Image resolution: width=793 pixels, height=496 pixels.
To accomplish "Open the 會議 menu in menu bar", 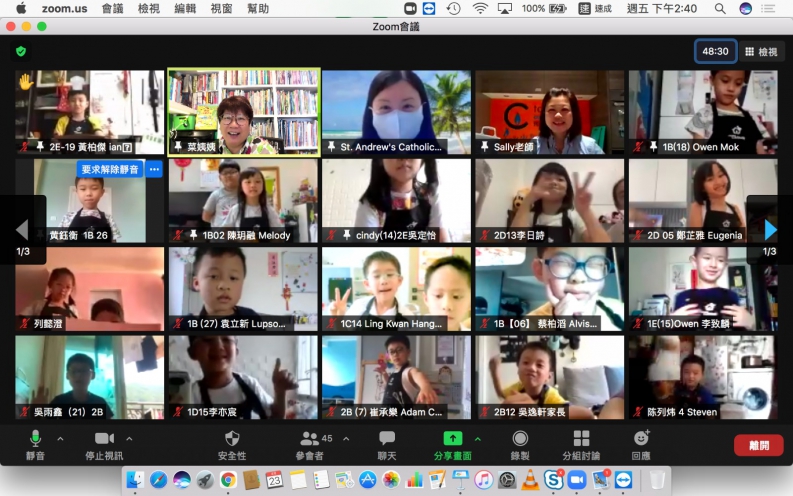I will tap(112, 8).
